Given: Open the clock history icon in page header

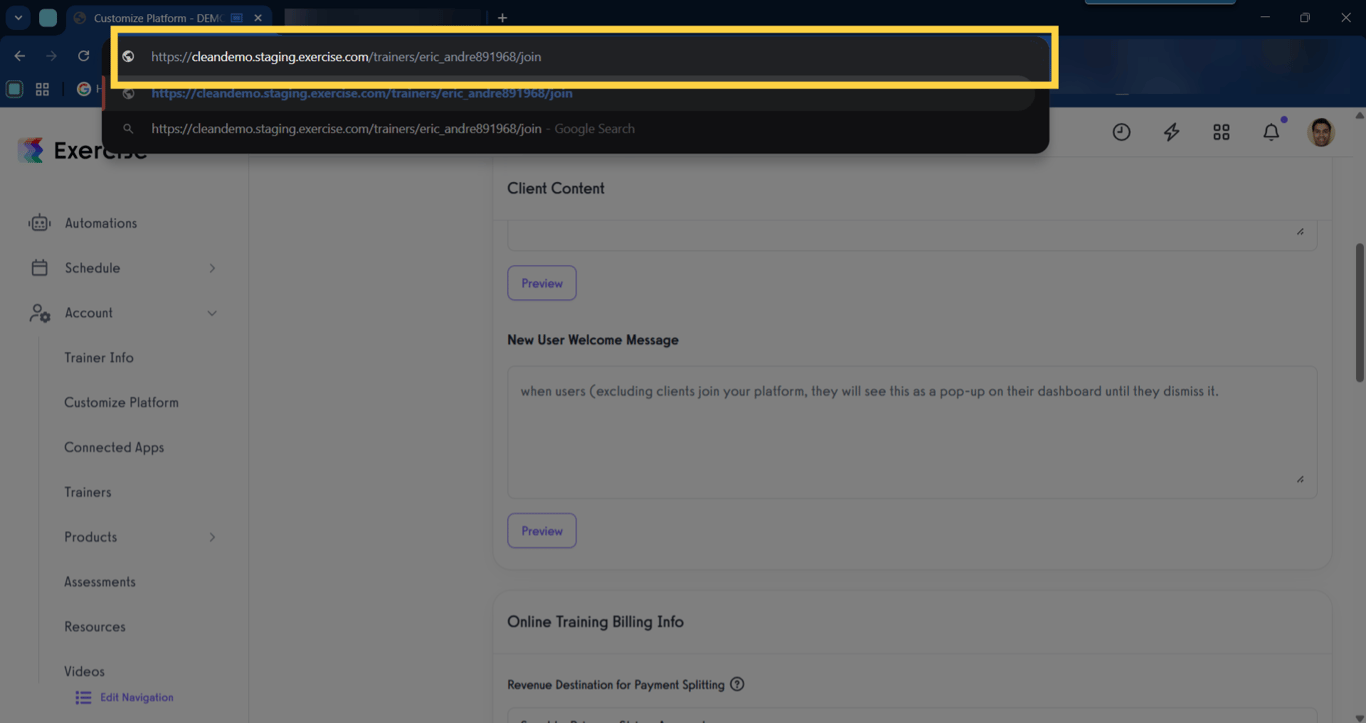Looking at the screenshot, I should 1121,132.
